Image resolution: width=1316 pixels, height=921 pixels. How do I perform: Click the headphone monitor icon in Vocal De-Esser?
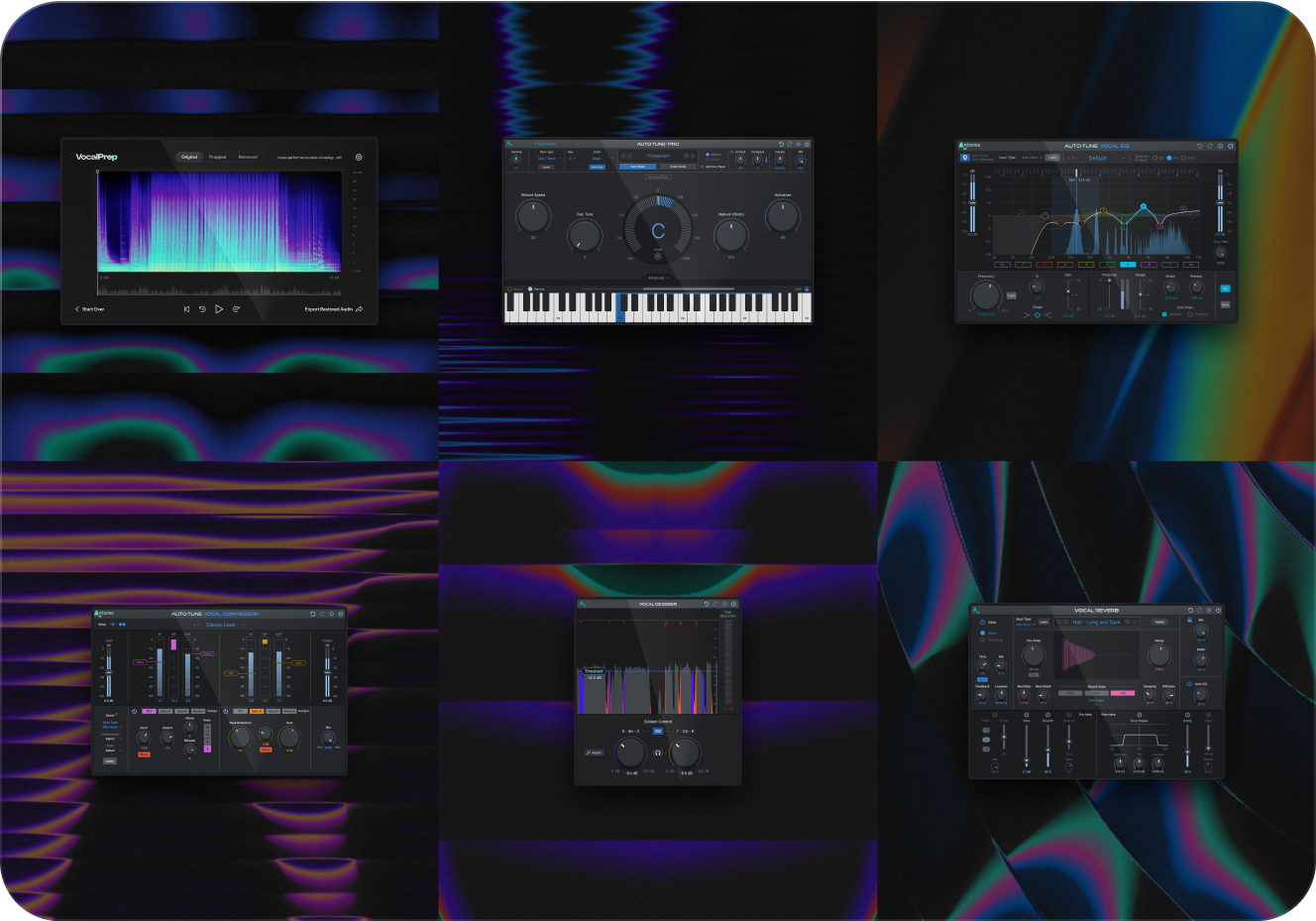point(658,752)
